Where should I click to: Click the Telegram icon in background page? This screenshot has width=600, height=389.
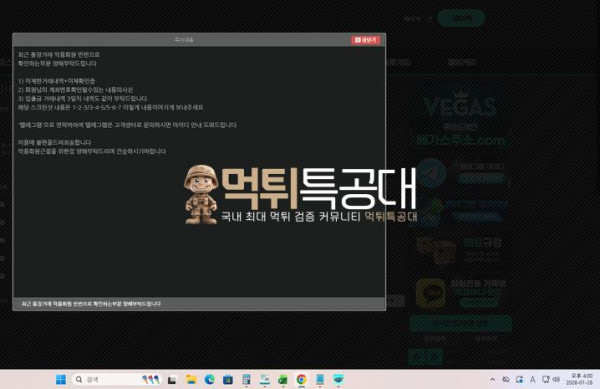pyautogui.click(x=432, y=173)
